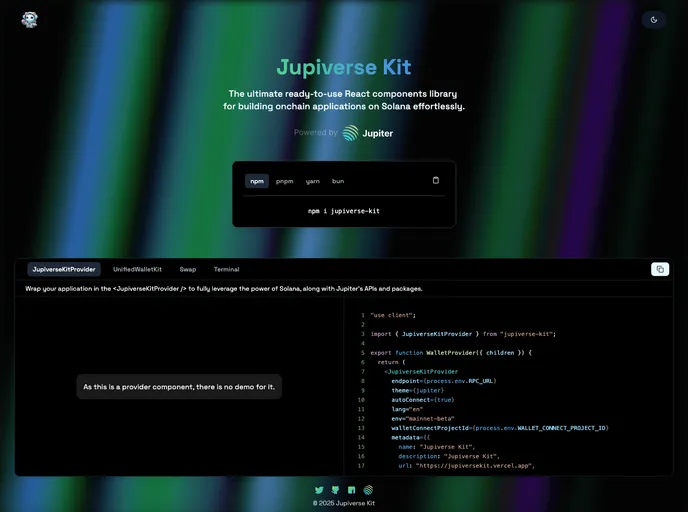Viewport: 688px width, 512px height.
Task: Toggle dark mode with the moon icon
Action: click(654, 20)
